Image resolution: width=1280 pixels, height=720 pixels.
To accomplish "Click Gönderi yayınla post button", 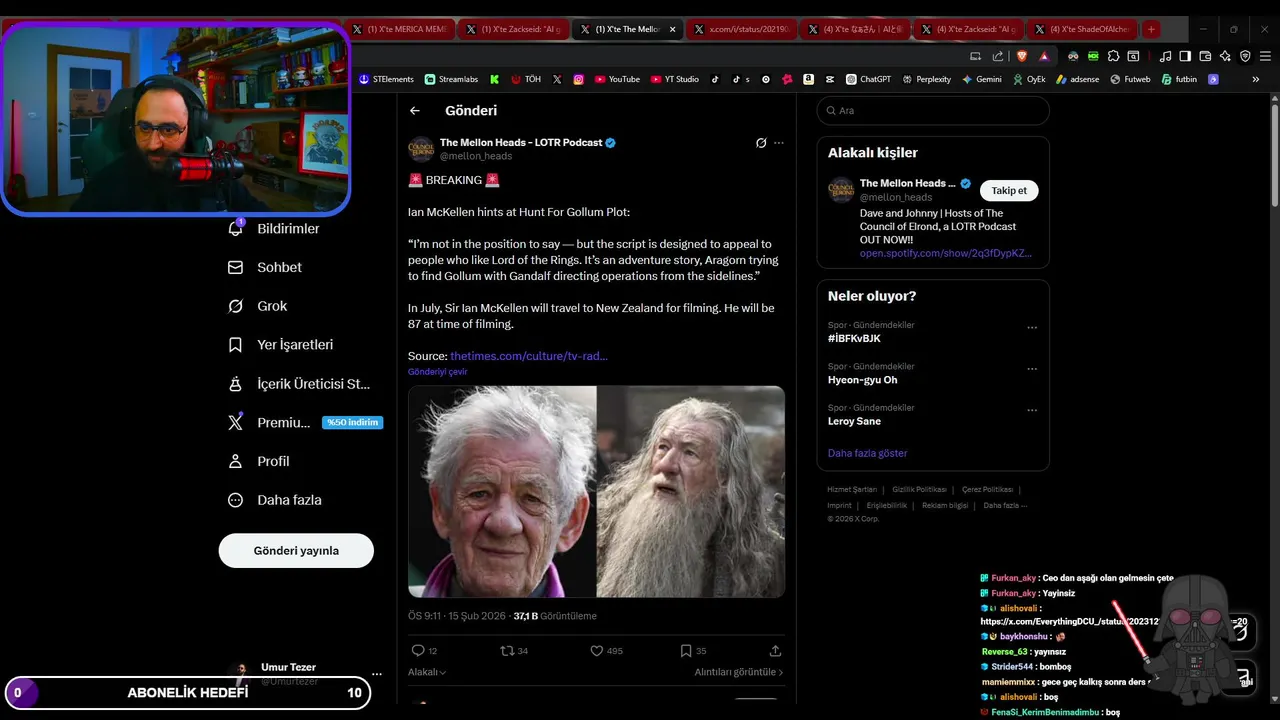I will 296,551.
